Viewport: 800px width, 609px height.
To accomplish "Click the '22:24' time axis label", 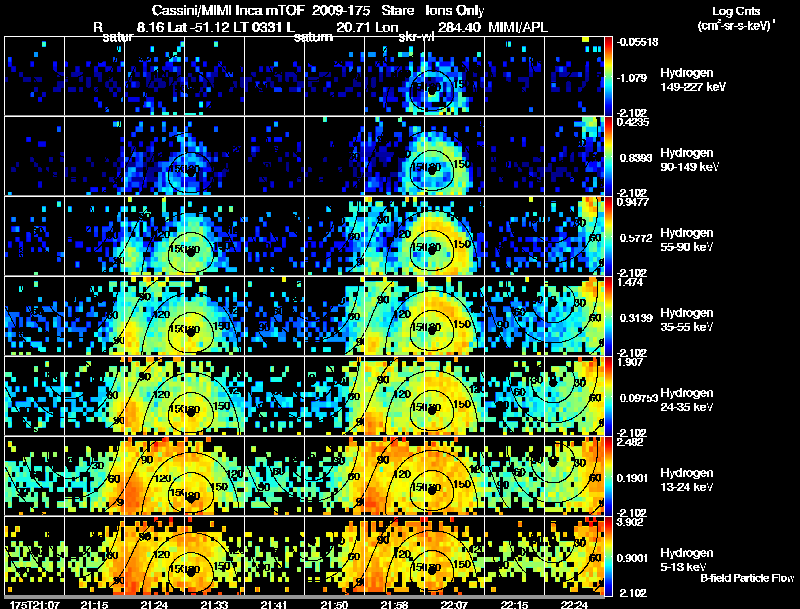I will tap(574, 604).
